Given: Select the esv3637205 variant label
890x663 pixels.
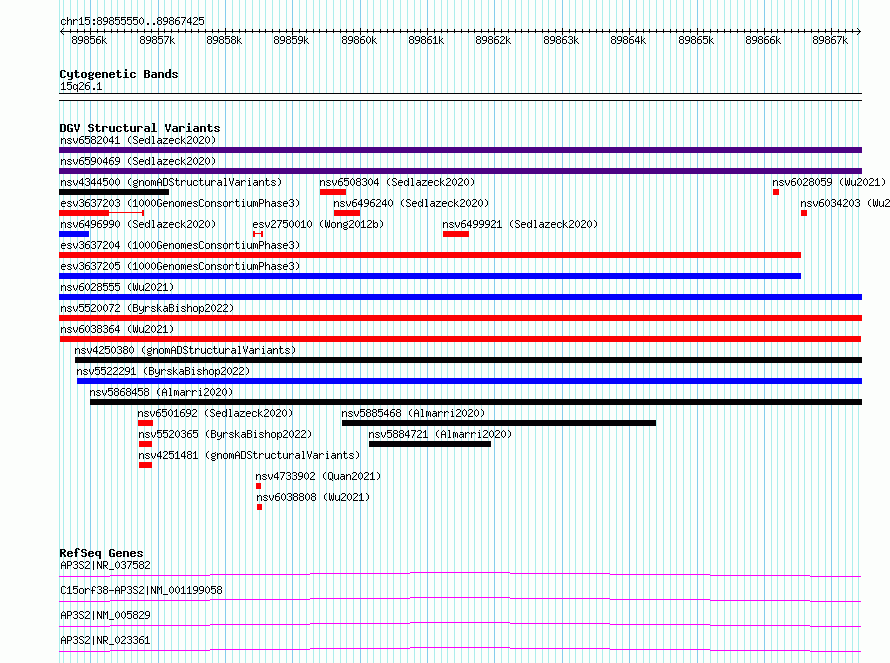Looking at the screenshot, I should (180, 266).
